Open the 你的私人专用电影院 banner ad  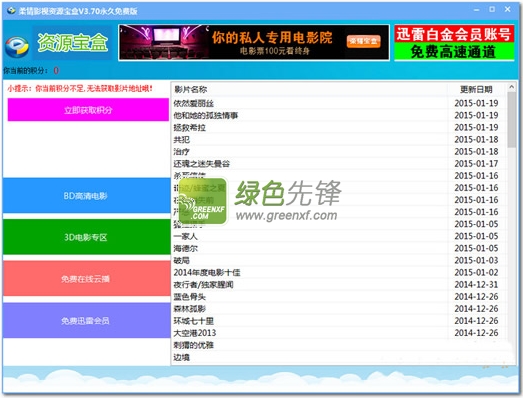click(x=254, y=42)
